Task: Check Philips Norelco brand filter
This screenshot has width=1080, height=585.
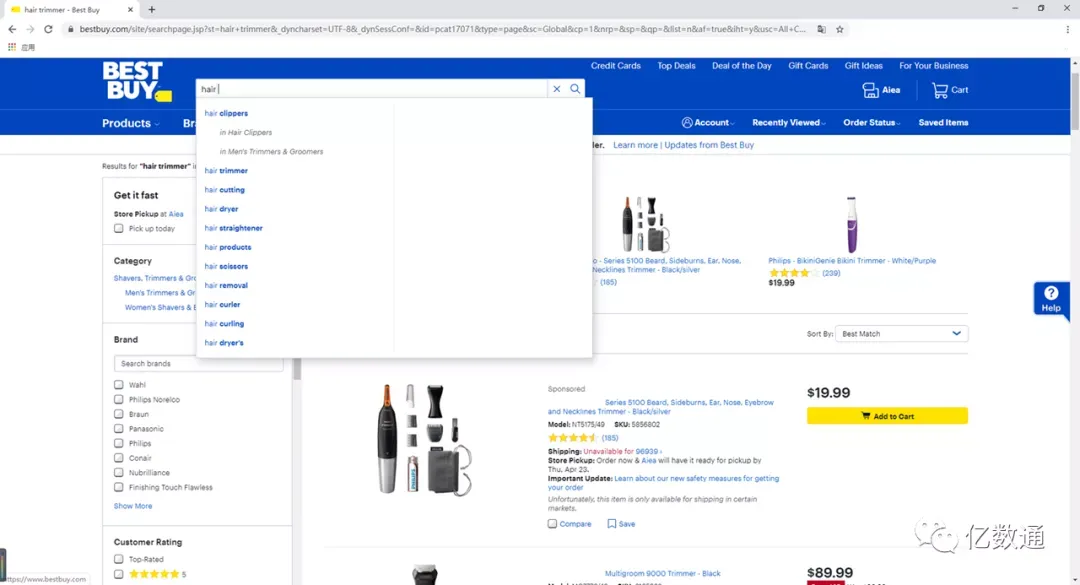Action: tap(118, 399)
